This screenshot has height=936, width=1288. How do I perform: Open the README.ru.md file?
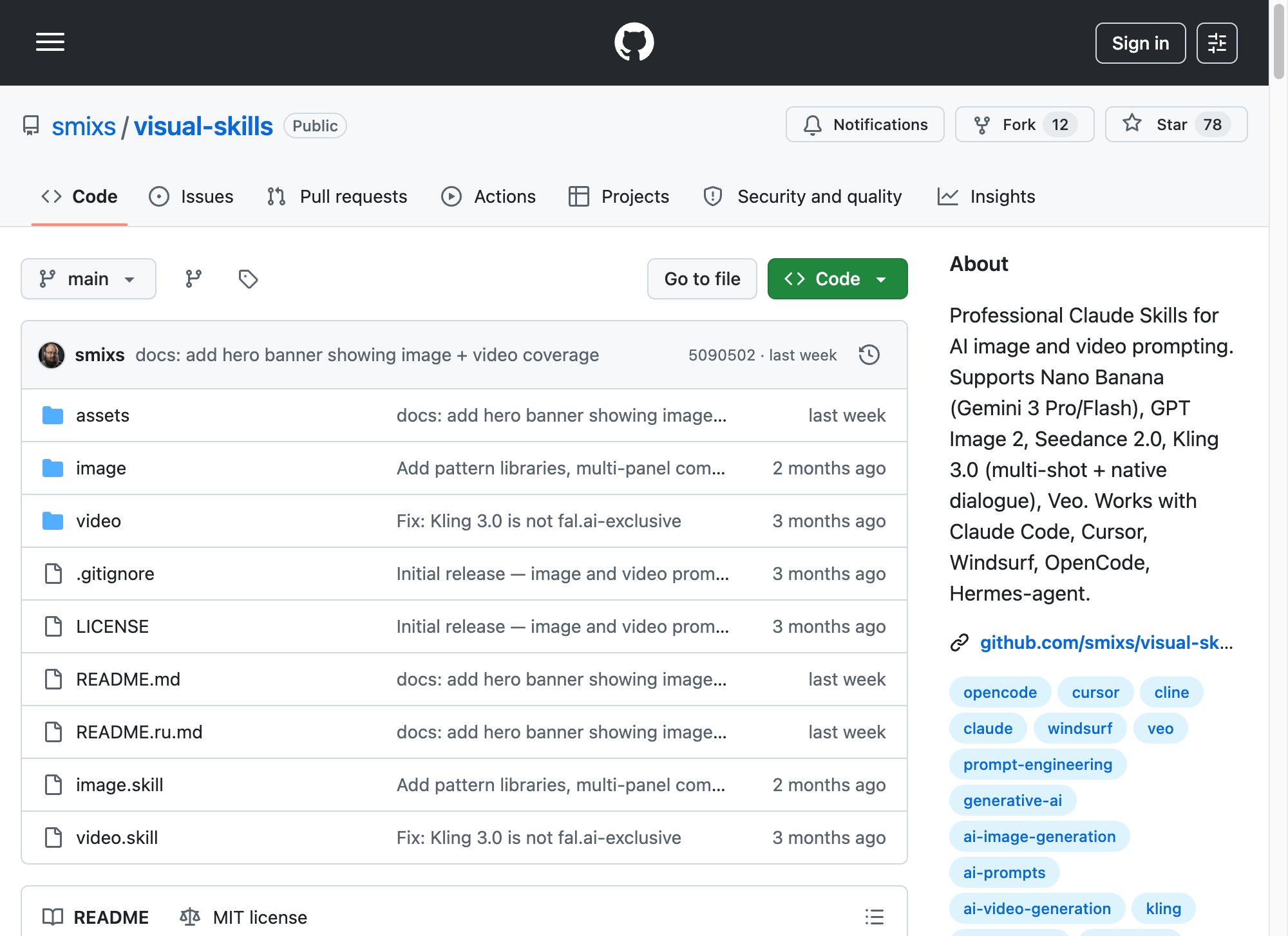point(139,732)
